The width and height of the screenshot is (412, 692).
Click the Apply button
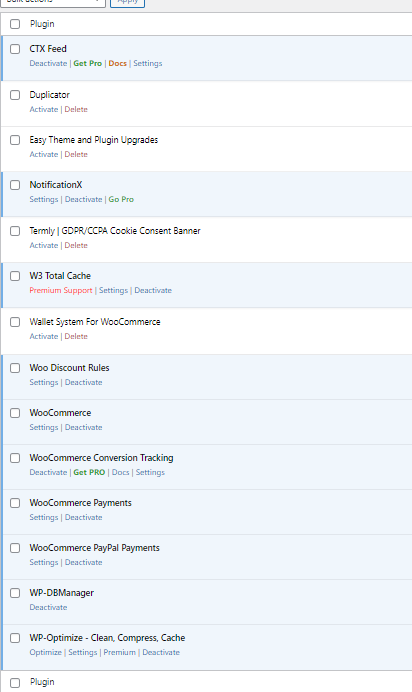pos(127,3)
